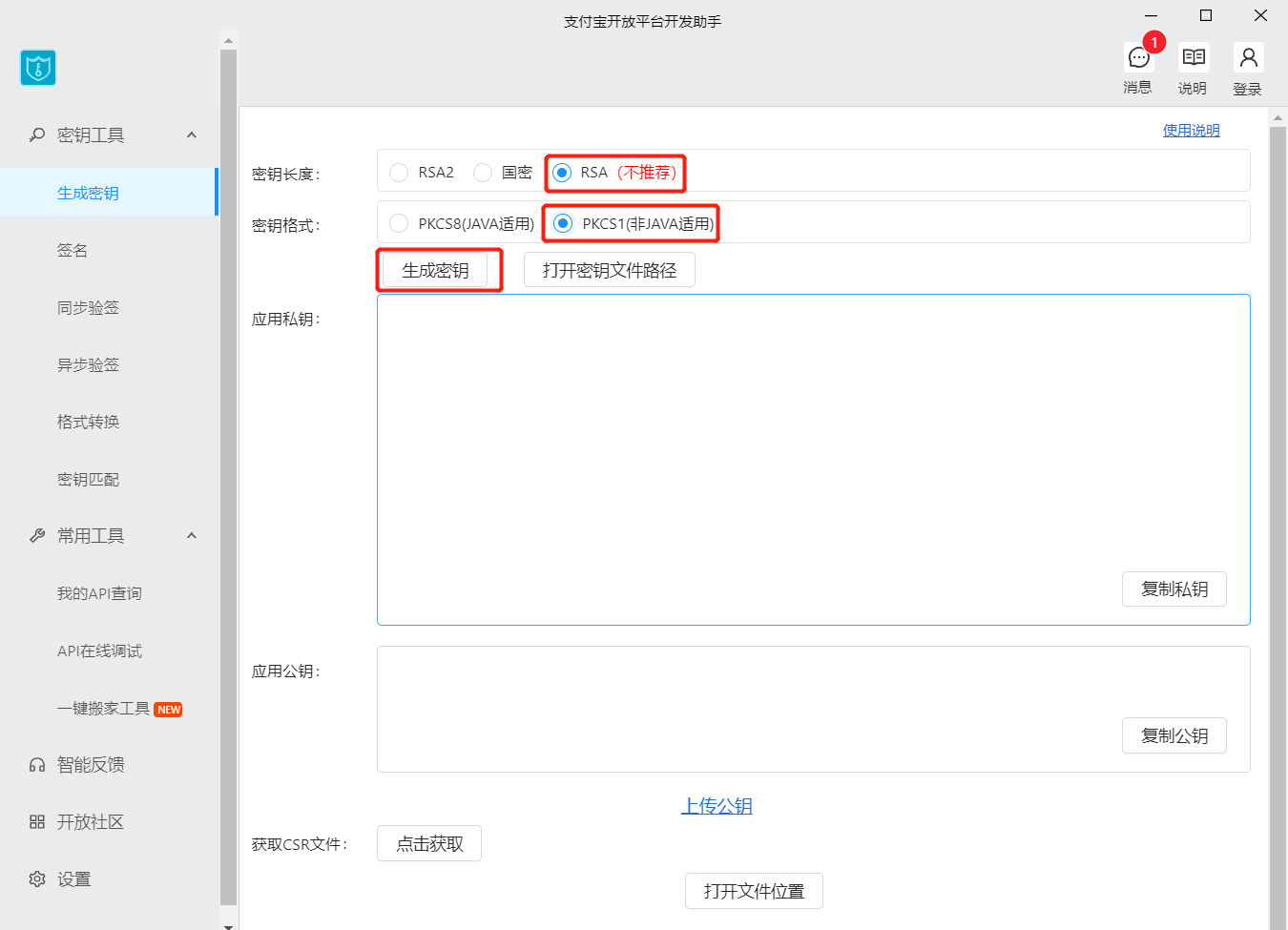Click inside the 应用私钥 text area
This screenshot has width=1288, height=930.
tap(814, 460)
